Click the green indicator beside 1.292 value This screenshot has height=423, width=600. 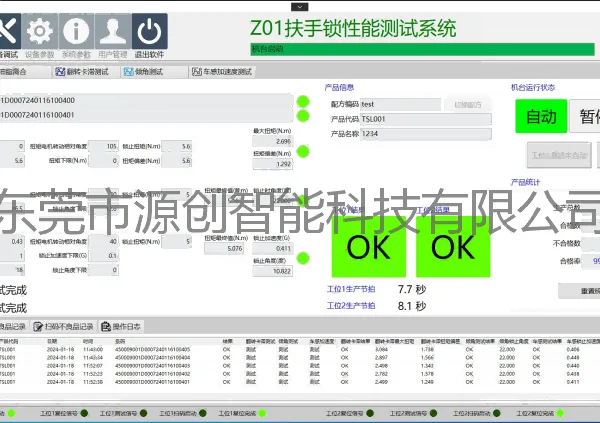tap(303, 152)
